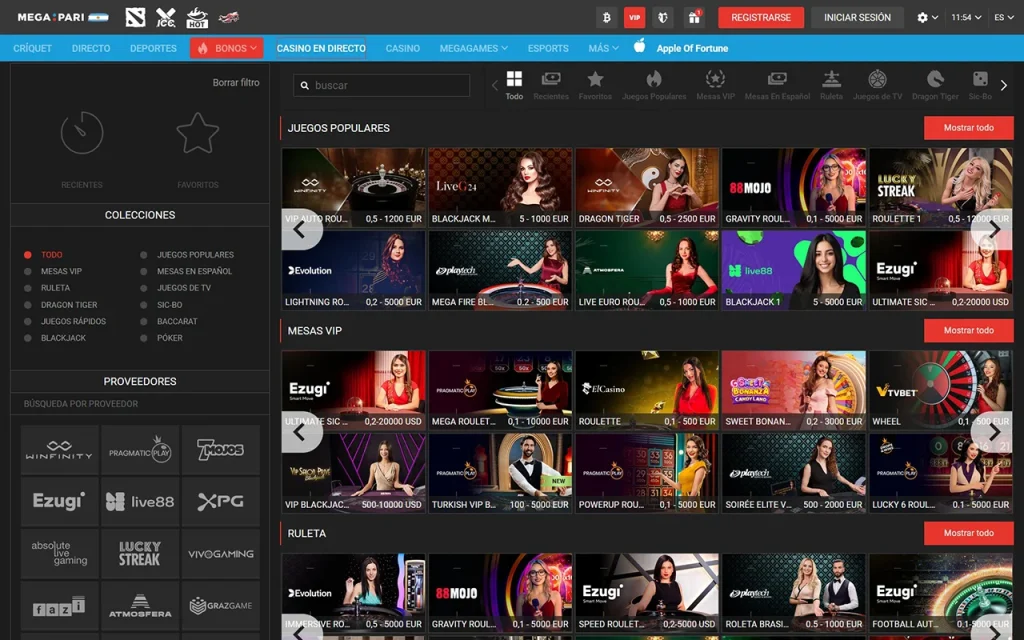Expand the Bonos dropdown
Image resolution: width=1024 pixels, height=640 pixels.
[227, 48]
